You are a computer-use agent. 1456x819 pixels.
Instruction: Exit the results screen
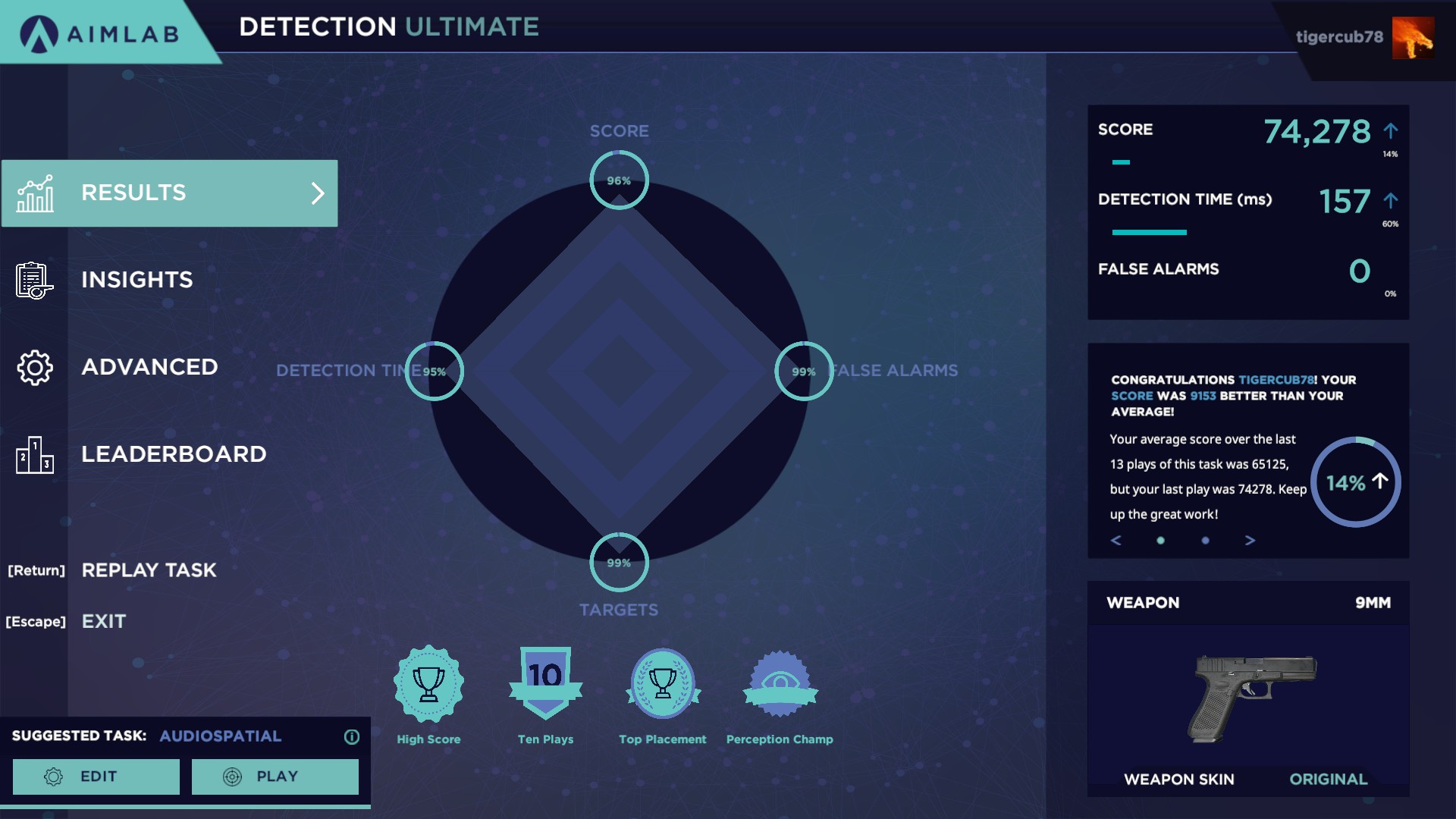click(x=104, y=622)
